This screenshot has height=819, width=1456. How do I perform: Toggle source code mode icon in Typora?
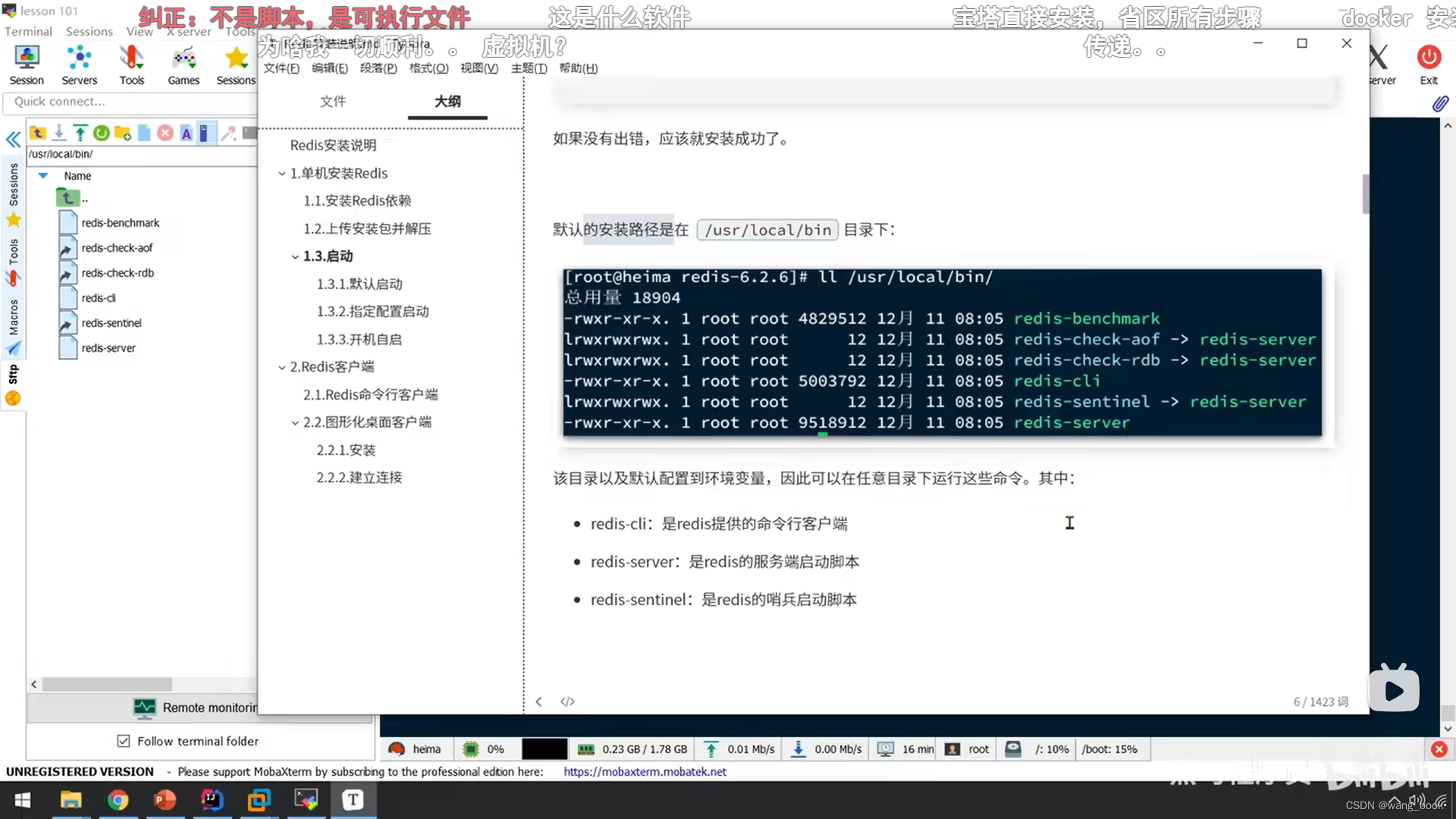pos(567,701)
